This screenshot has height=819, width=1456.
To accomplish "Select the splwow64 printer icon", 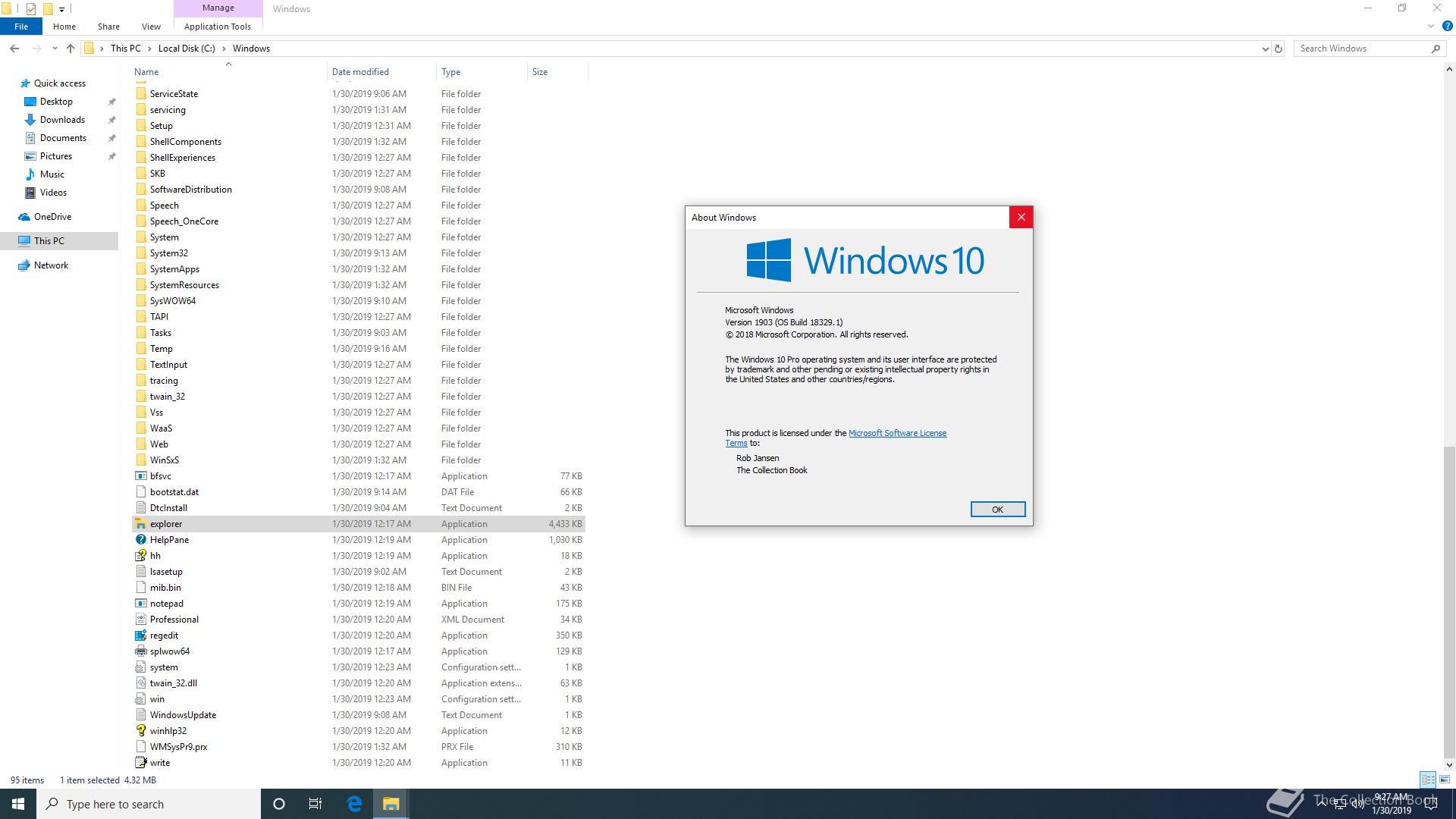I will pos(141,651).
